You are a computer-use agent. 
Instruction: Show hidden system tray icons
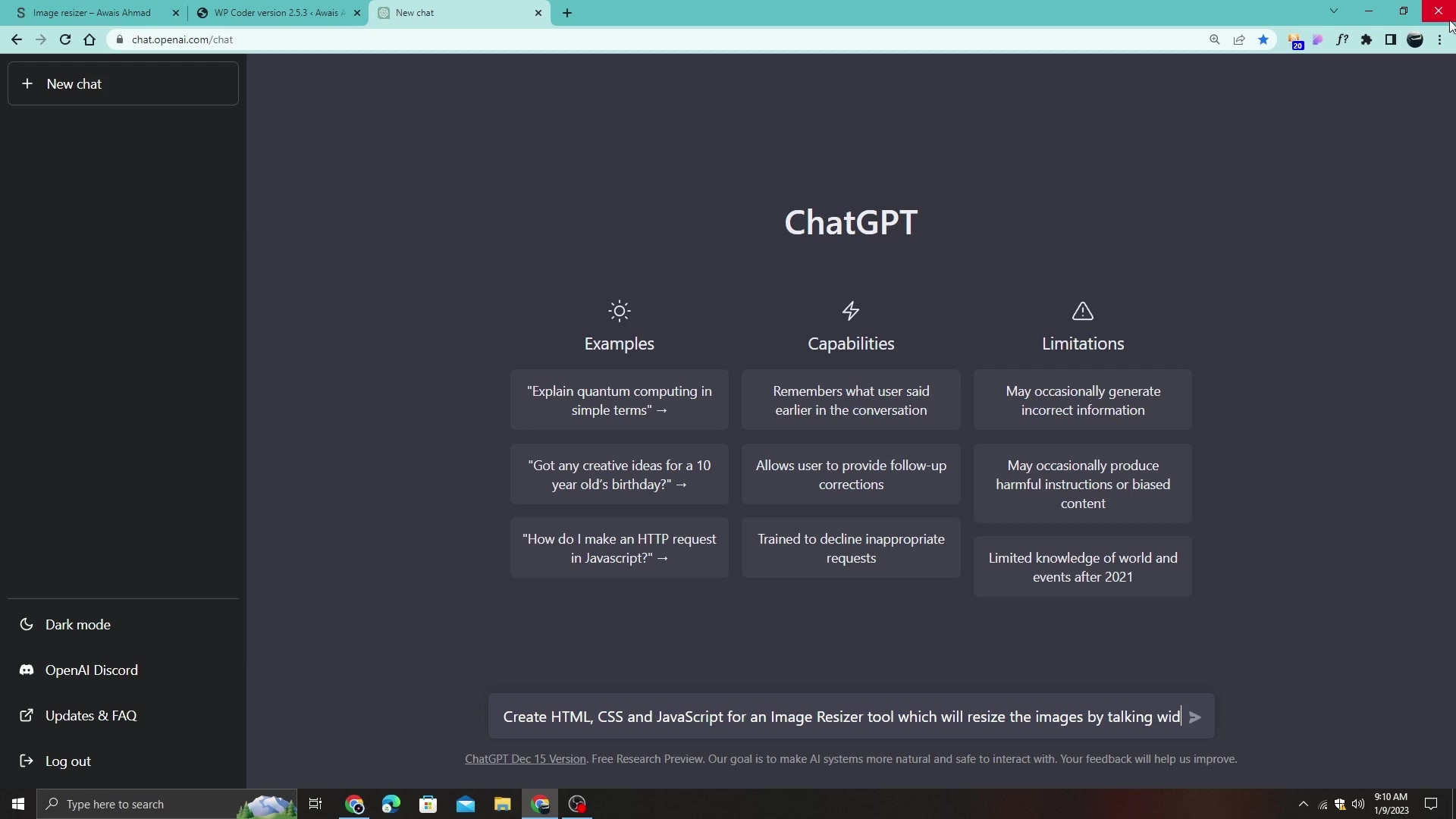pyautogui.click(x=1304, y=804)
